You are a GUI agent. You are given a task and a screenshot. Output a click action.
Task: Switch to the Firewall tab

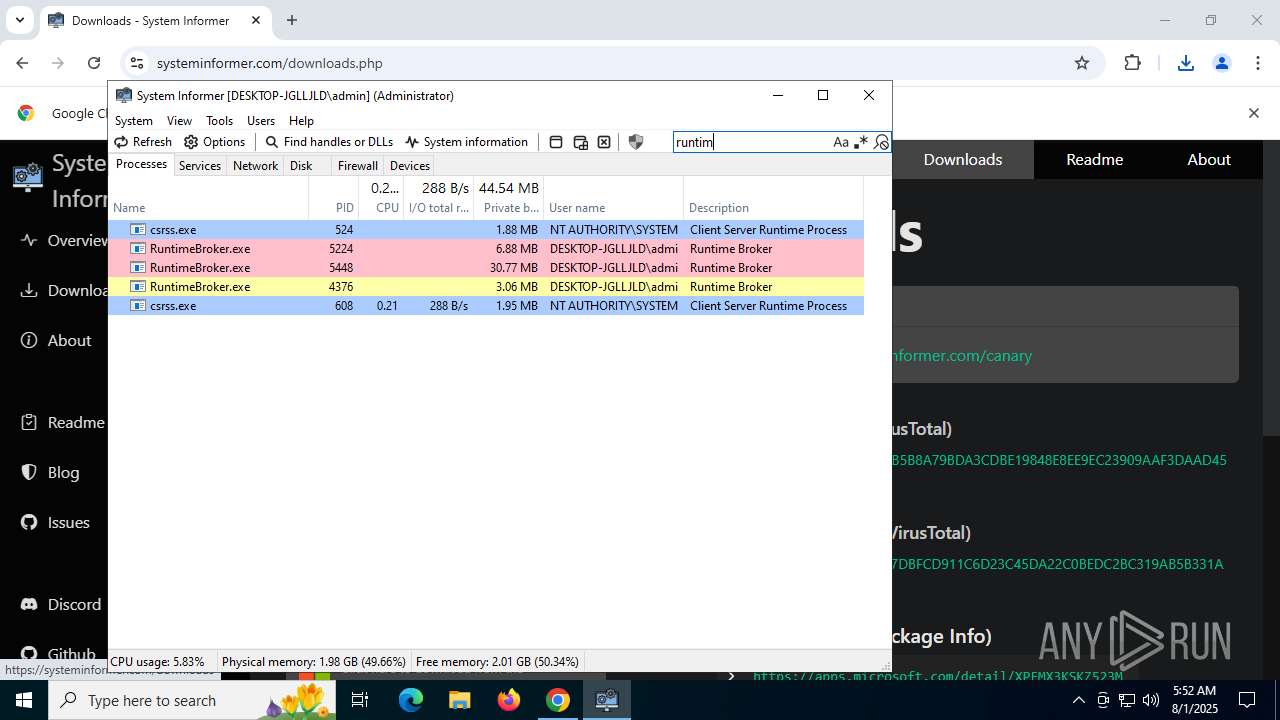click(x=357, y=166)
